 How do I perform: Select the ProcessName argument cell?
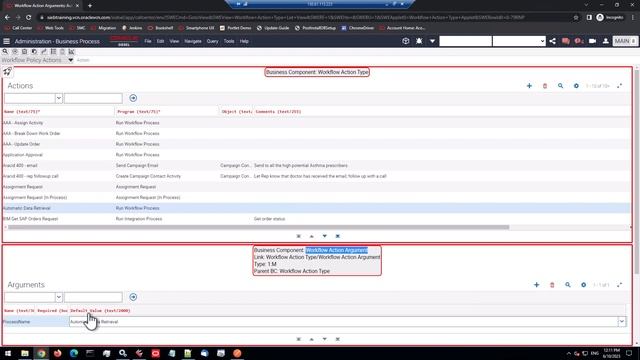click(36, 322)
